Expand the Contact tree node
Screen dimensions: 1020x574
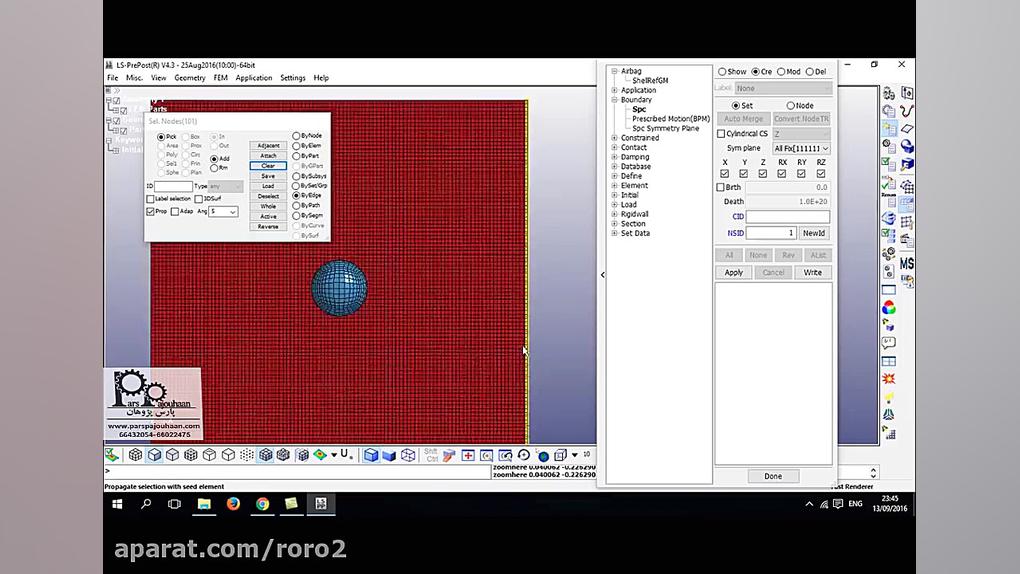point(615,148)
